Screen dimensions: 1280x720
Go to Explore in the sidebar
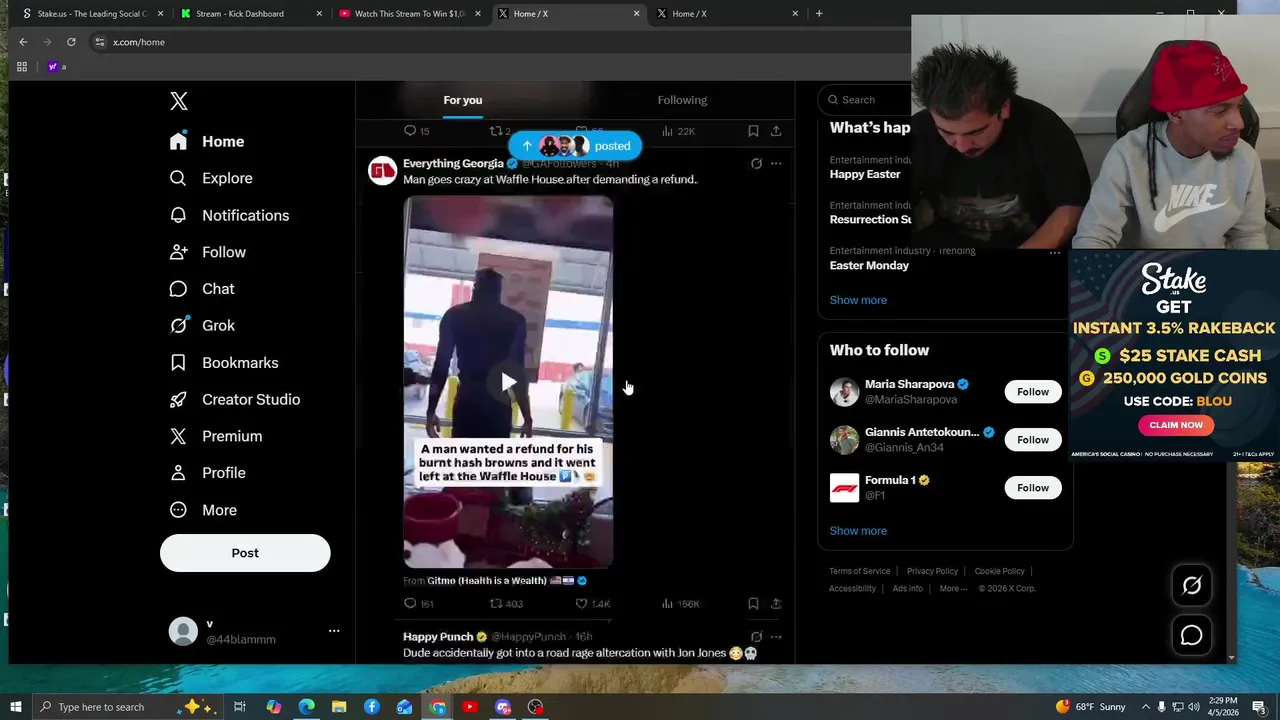(x=211, y=178)
